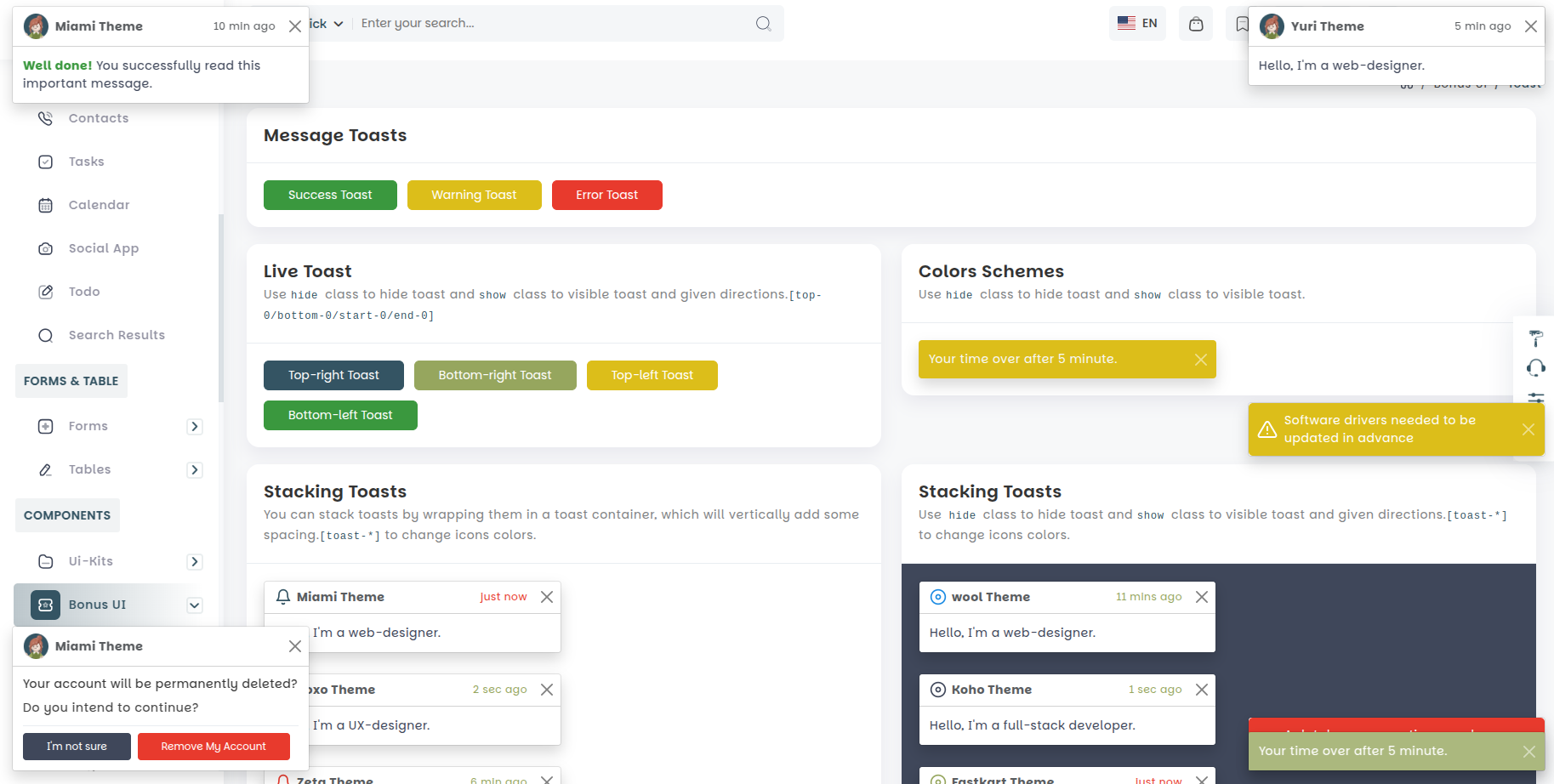The image size is (1554, 784).
Task: Click the Calendar sidebar icon
Action: click(x=46, y=205)
